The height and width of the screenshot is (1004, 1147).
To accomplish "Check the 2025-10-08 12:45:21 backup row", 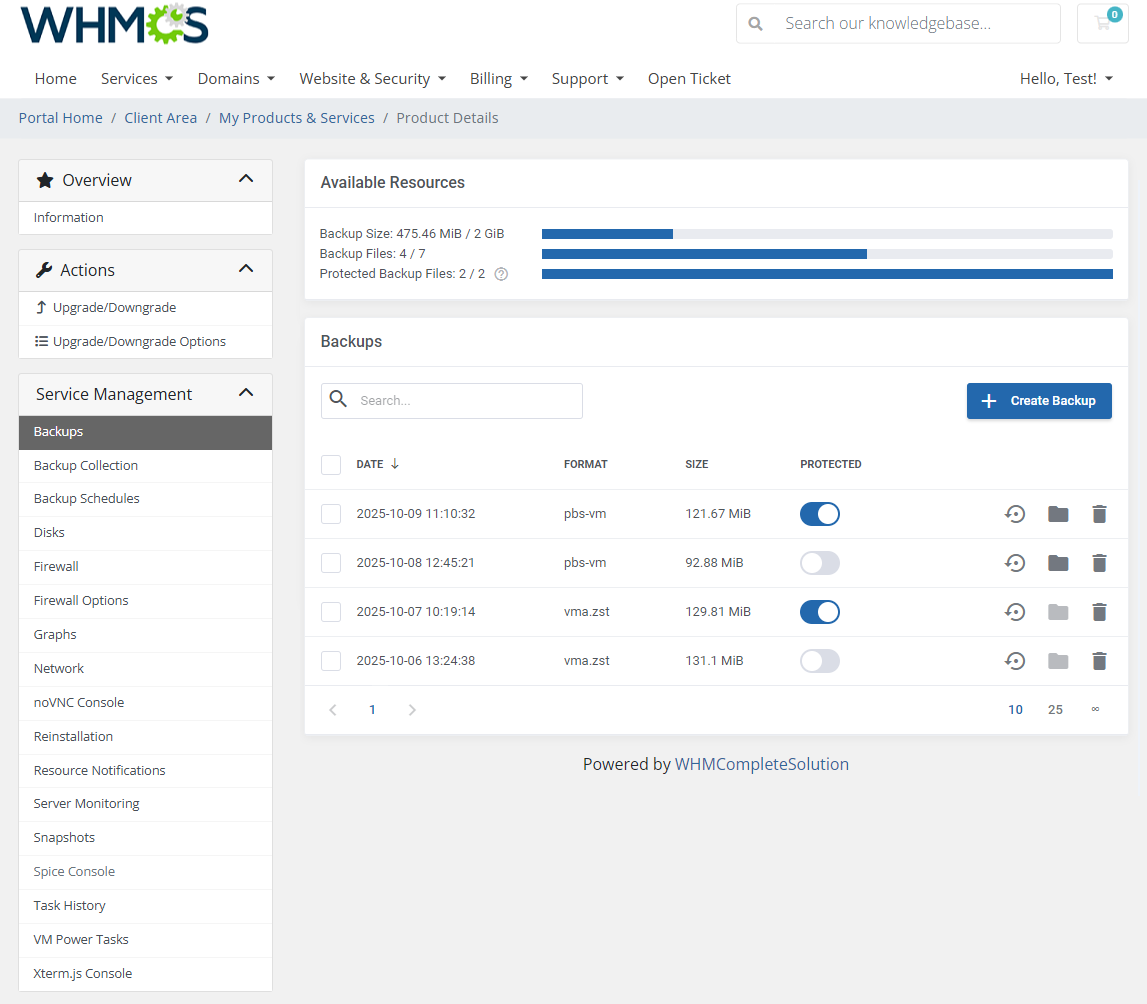I will coord(331,563).
